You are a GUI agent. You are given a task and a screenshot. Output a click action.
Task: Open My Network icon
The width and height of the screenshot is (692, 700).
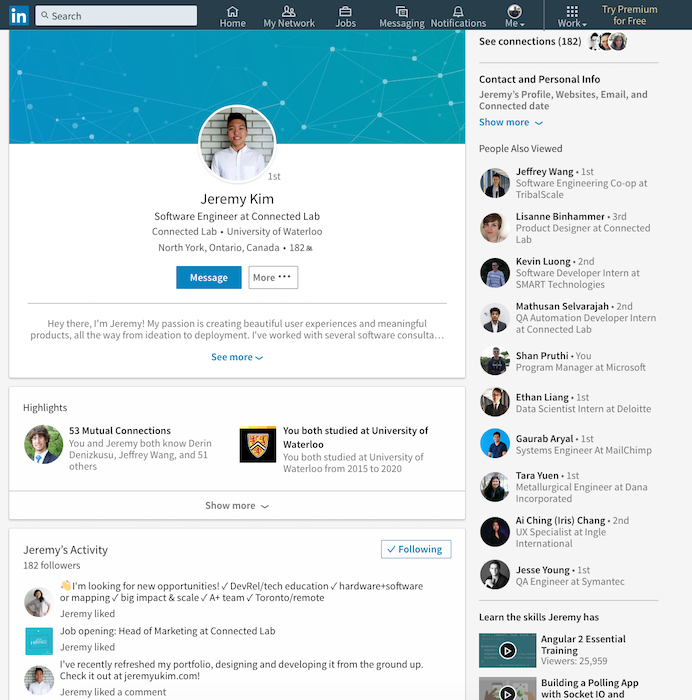pos(289,11)
